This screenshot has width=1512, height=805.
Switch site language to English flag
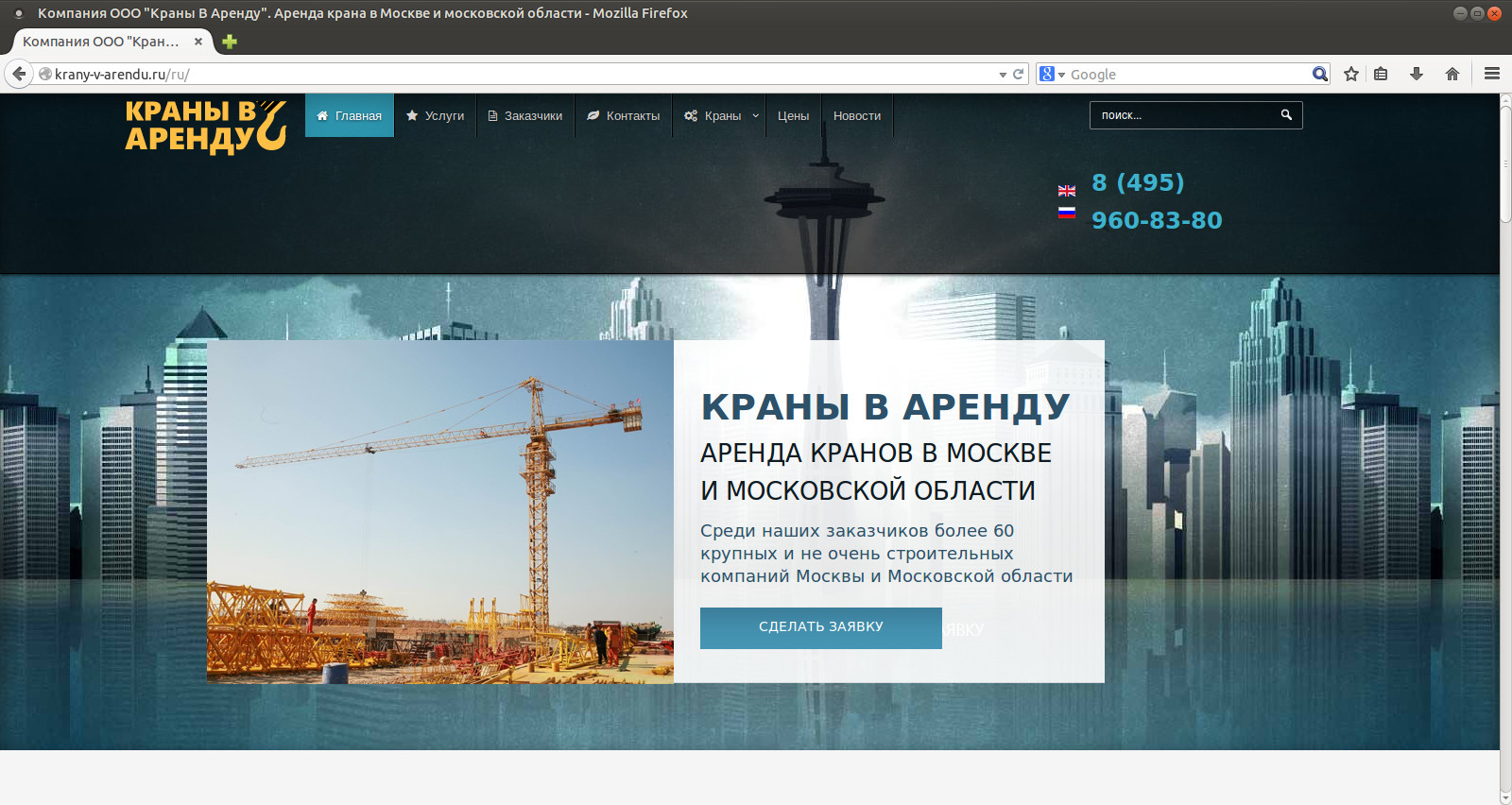pyautogui.click(x=1067, y=191)
